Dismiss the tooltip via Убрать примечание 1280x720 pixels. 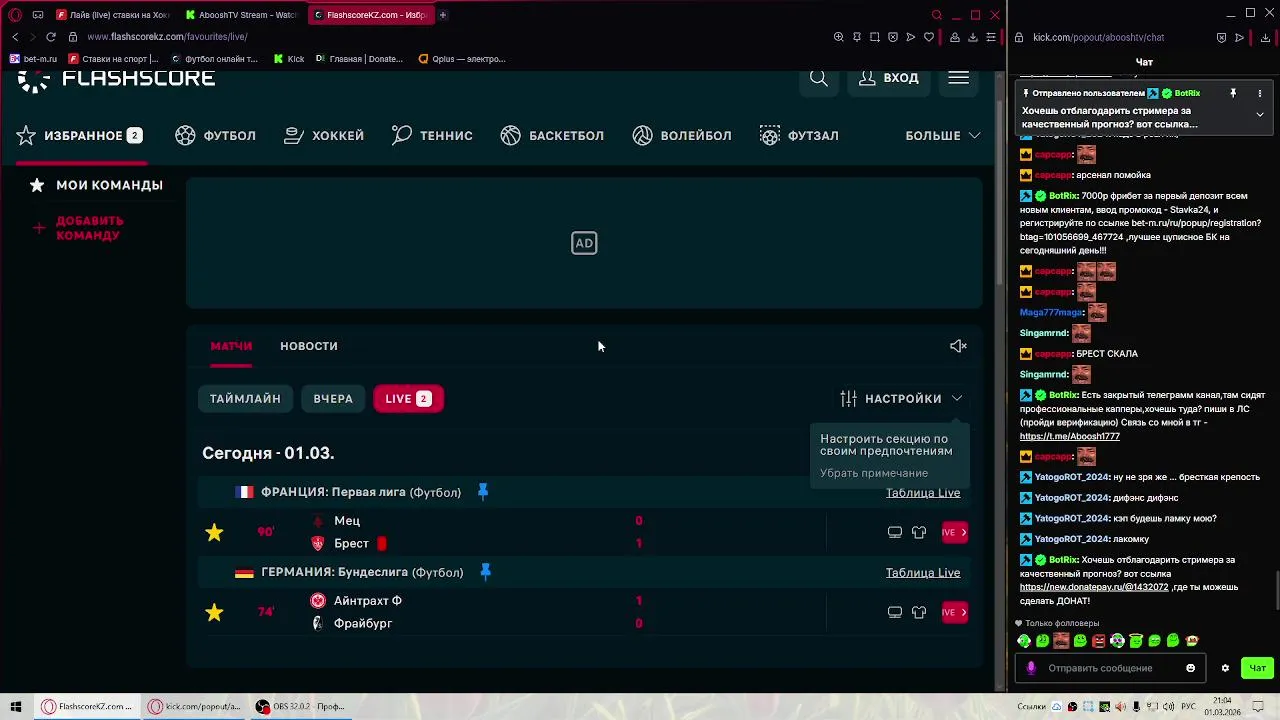tap(874, 473)
